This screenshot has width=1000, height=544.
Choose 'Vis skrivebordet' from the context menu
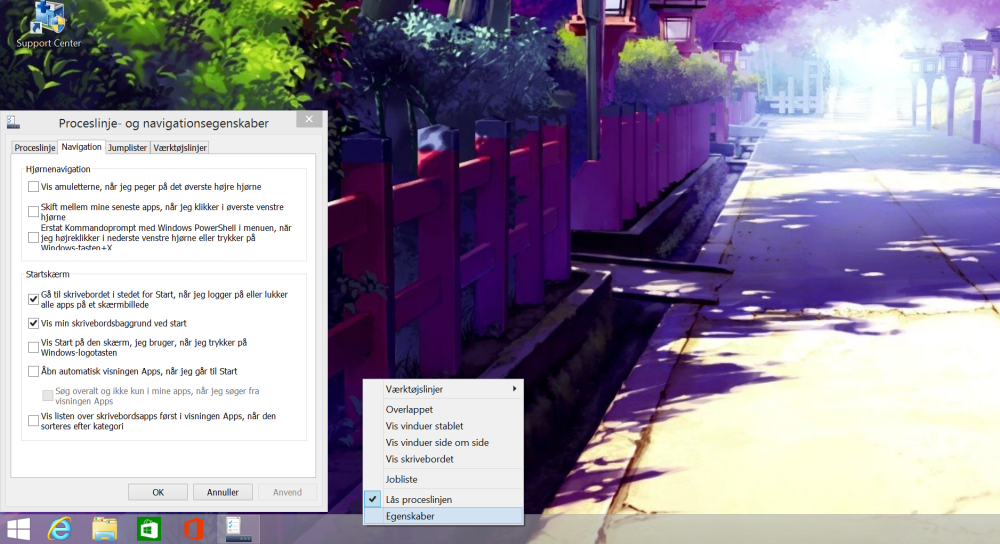click(420, 459)
